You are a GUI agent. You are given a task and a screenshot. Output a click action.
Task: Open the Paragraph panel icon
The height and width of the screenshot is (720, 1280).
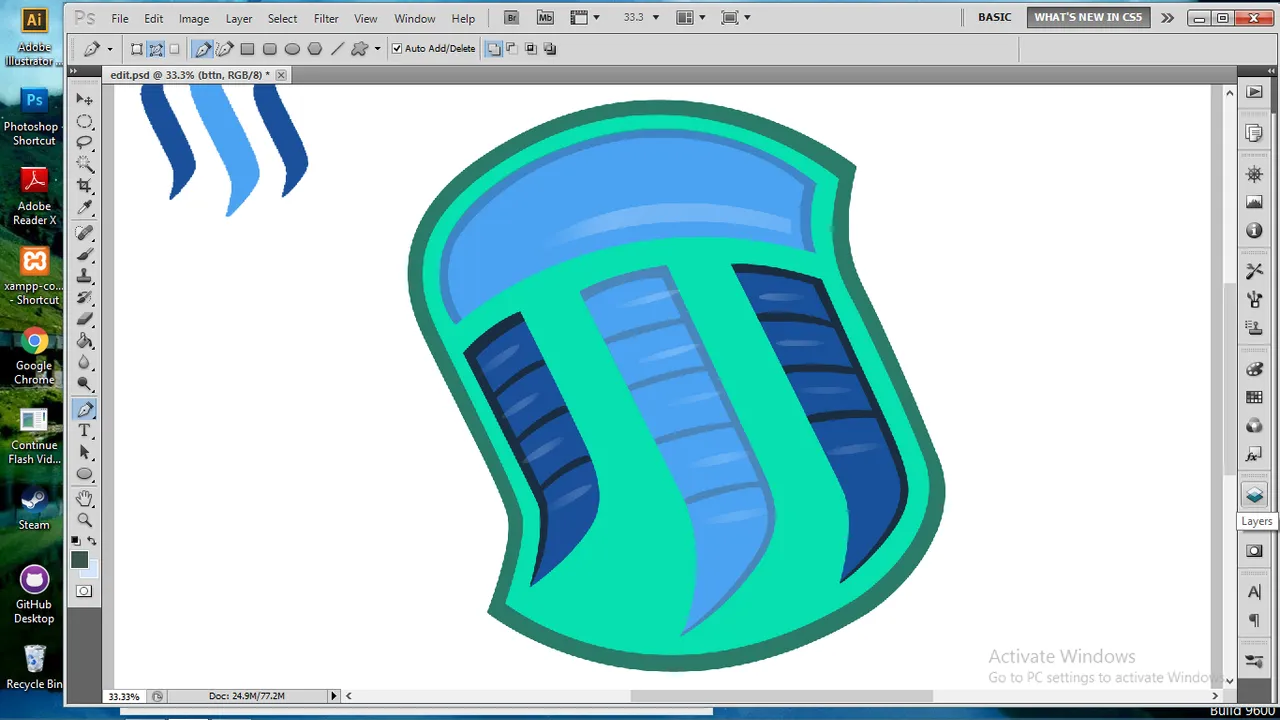coord(1254,621)
